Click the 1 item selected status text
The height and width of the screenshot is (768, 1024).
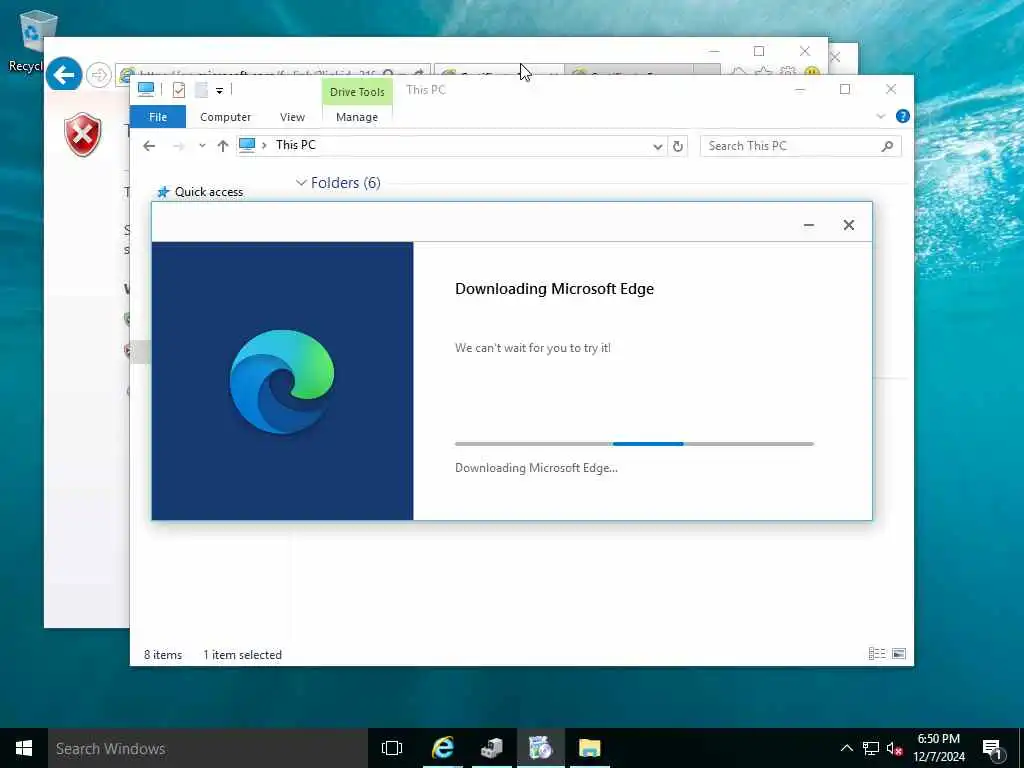[x=242, y=654]
